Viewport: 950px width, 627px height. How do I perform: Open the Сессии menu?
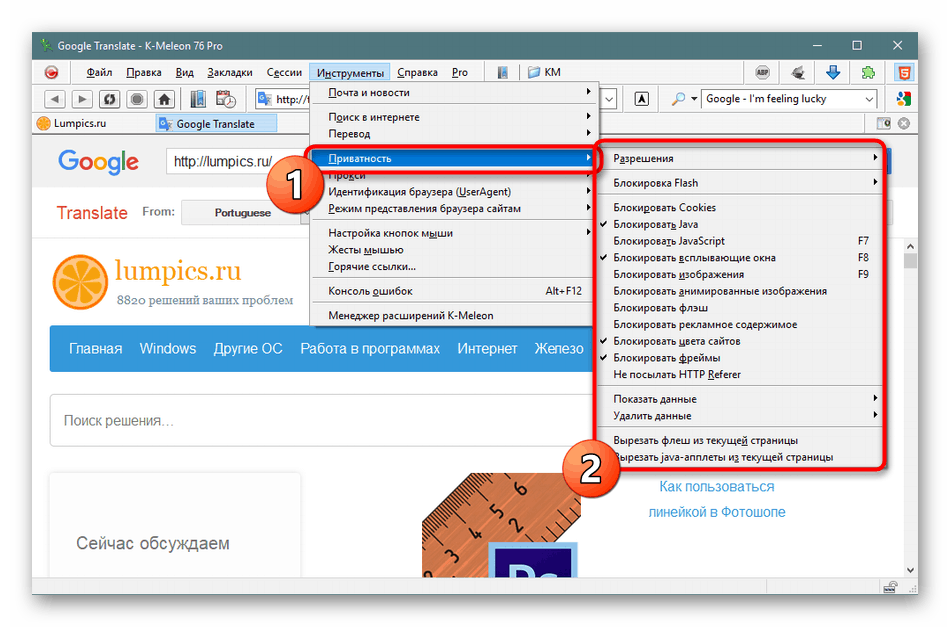(284, 73)
